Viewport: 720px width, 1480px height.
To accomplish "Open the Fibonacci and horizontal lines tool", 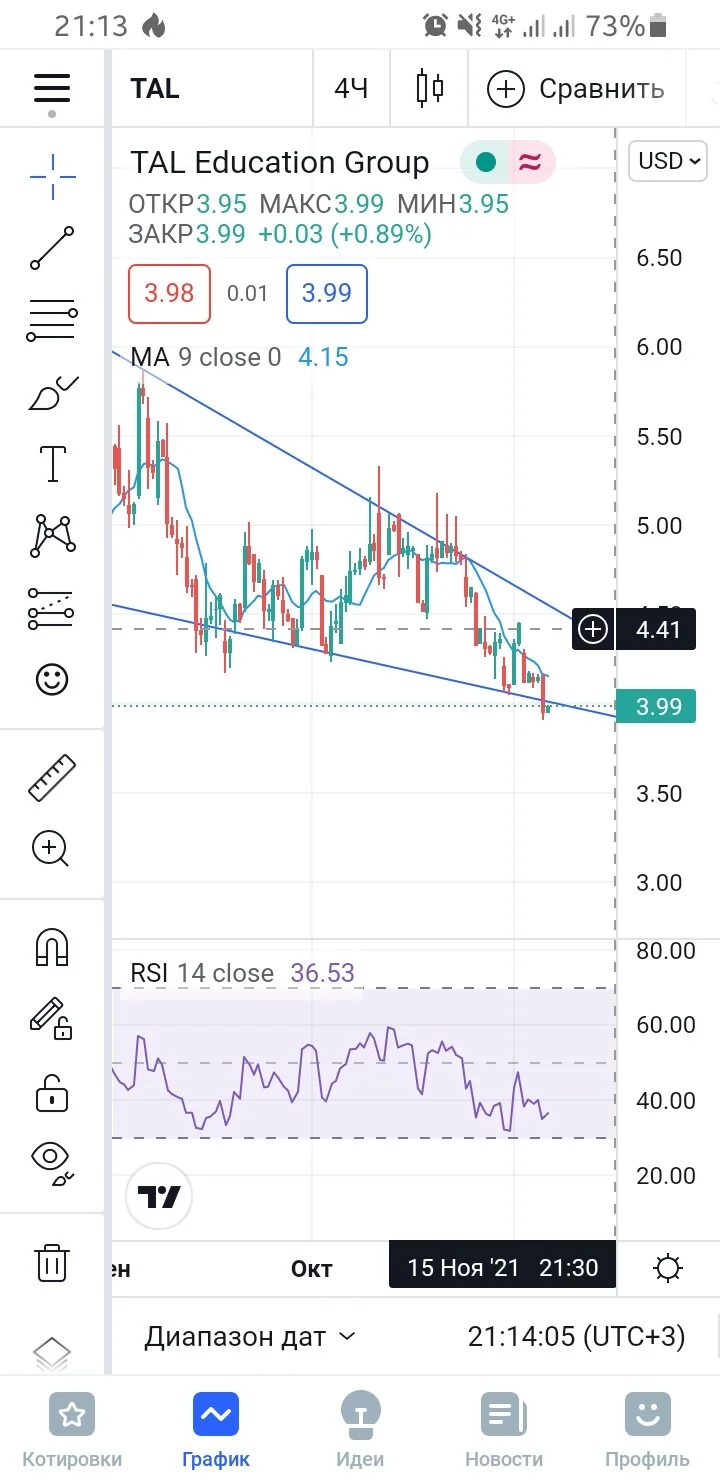I will pyautogui.click(x=52, y=321).
